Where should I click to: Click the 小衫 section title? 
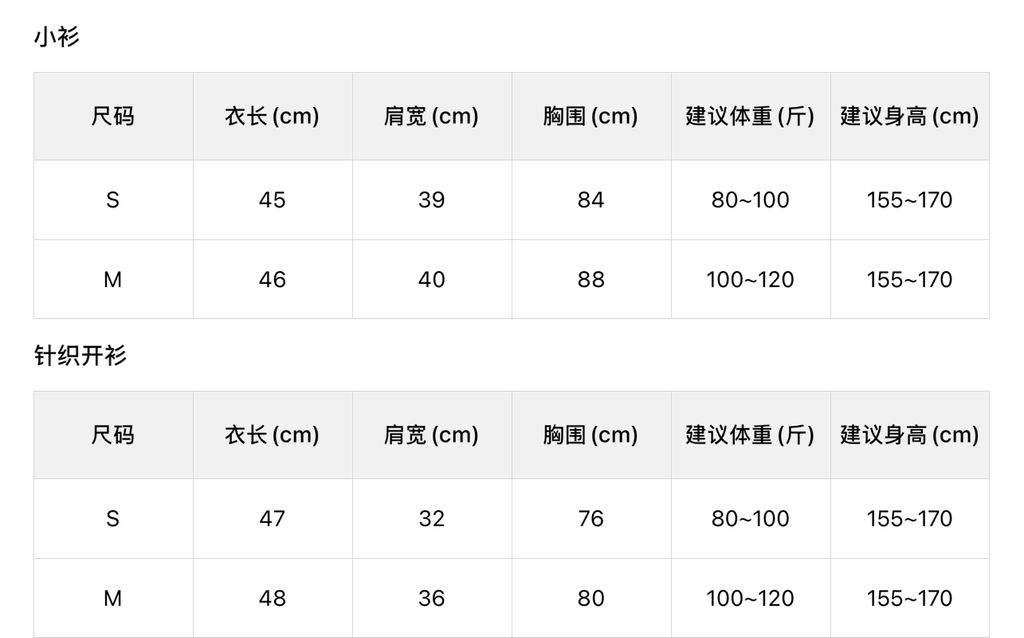(x=56, y=38)
